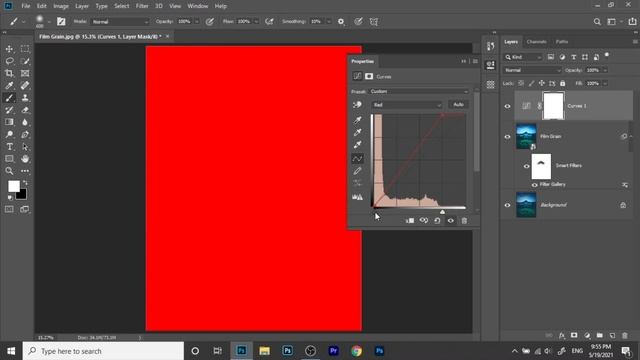Open the layer blend mode dropdown
The image size is (640, 360).
point(533,70)
